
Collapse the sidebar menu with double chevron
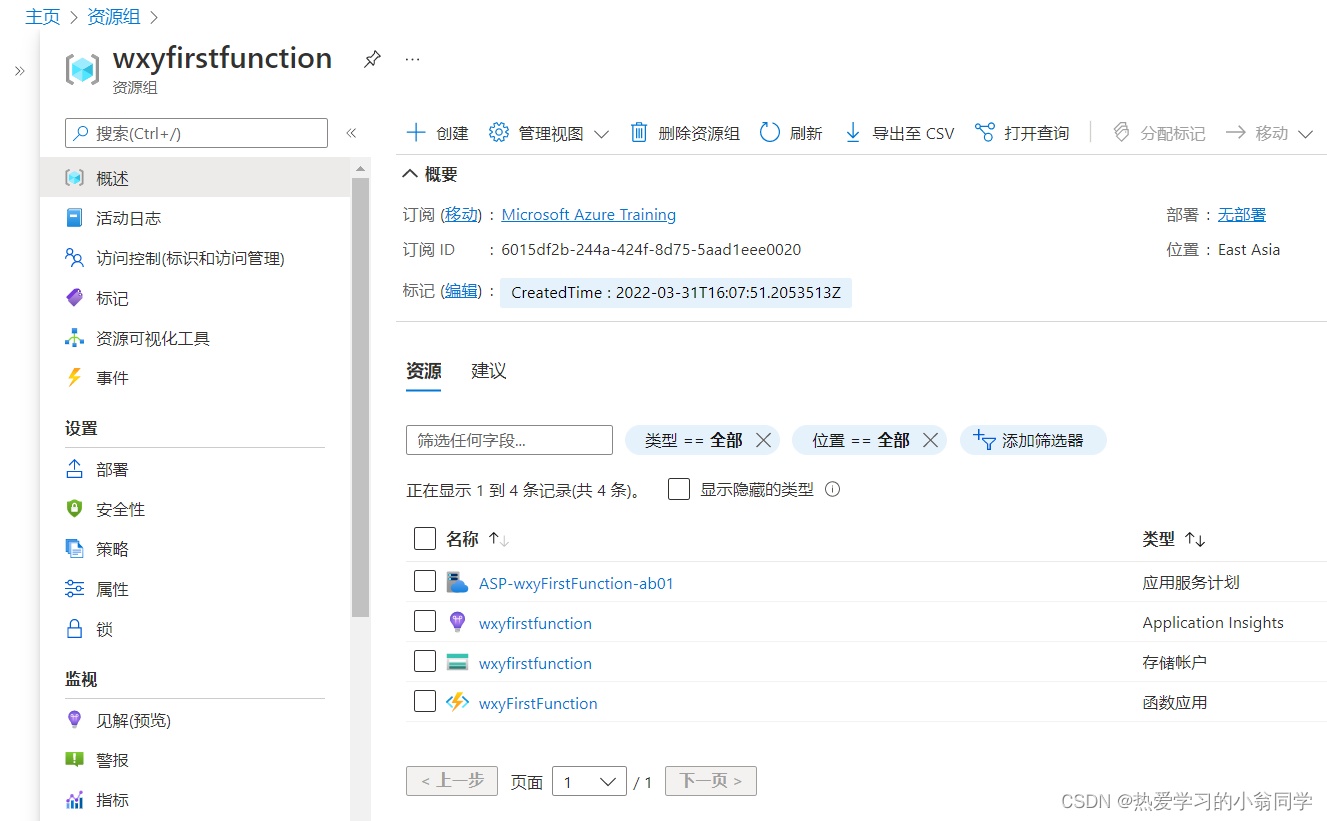(x=351, y=133)
